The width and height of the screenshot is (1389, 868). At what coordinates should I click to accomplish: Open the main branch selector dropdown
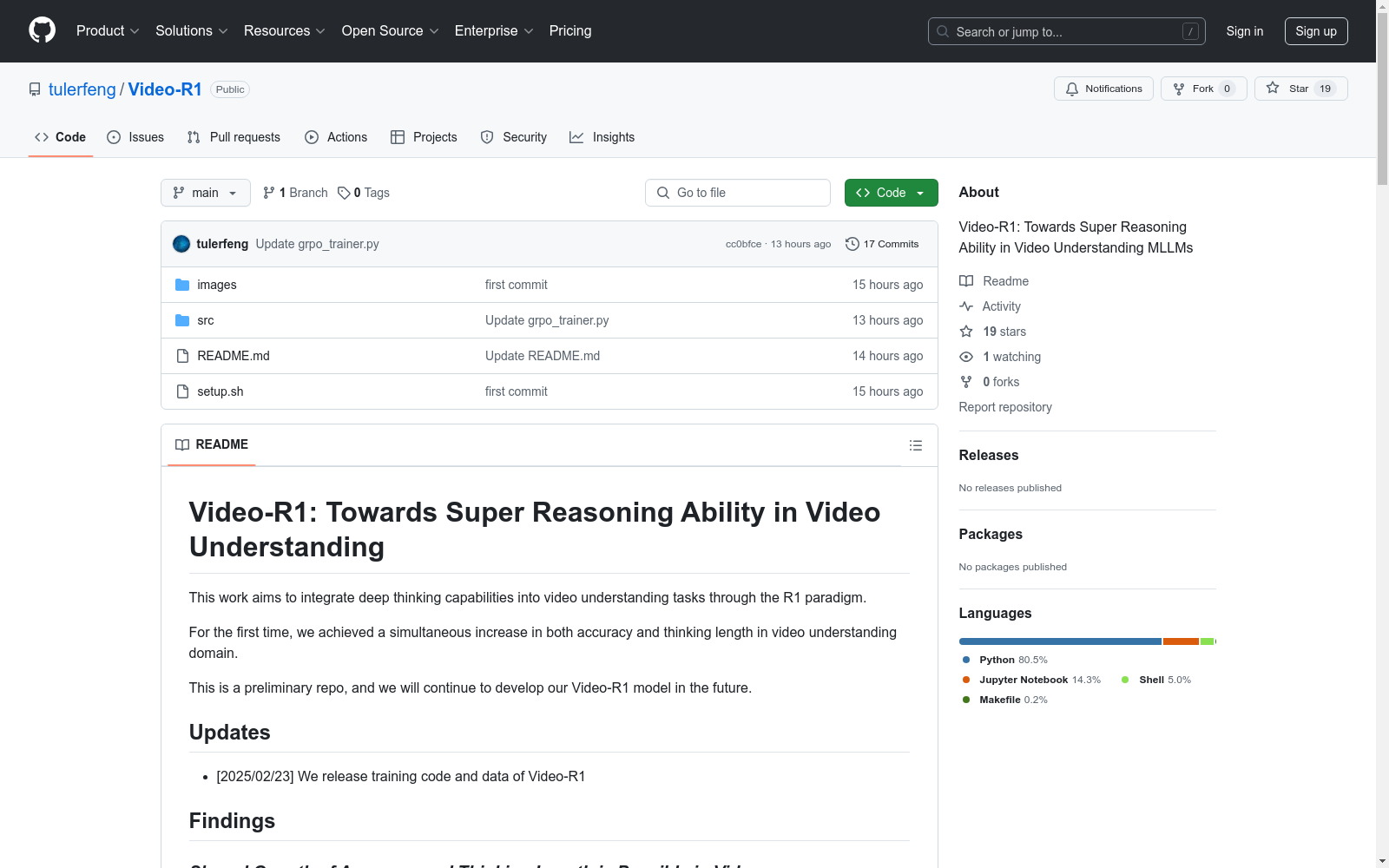click(206, 193)
